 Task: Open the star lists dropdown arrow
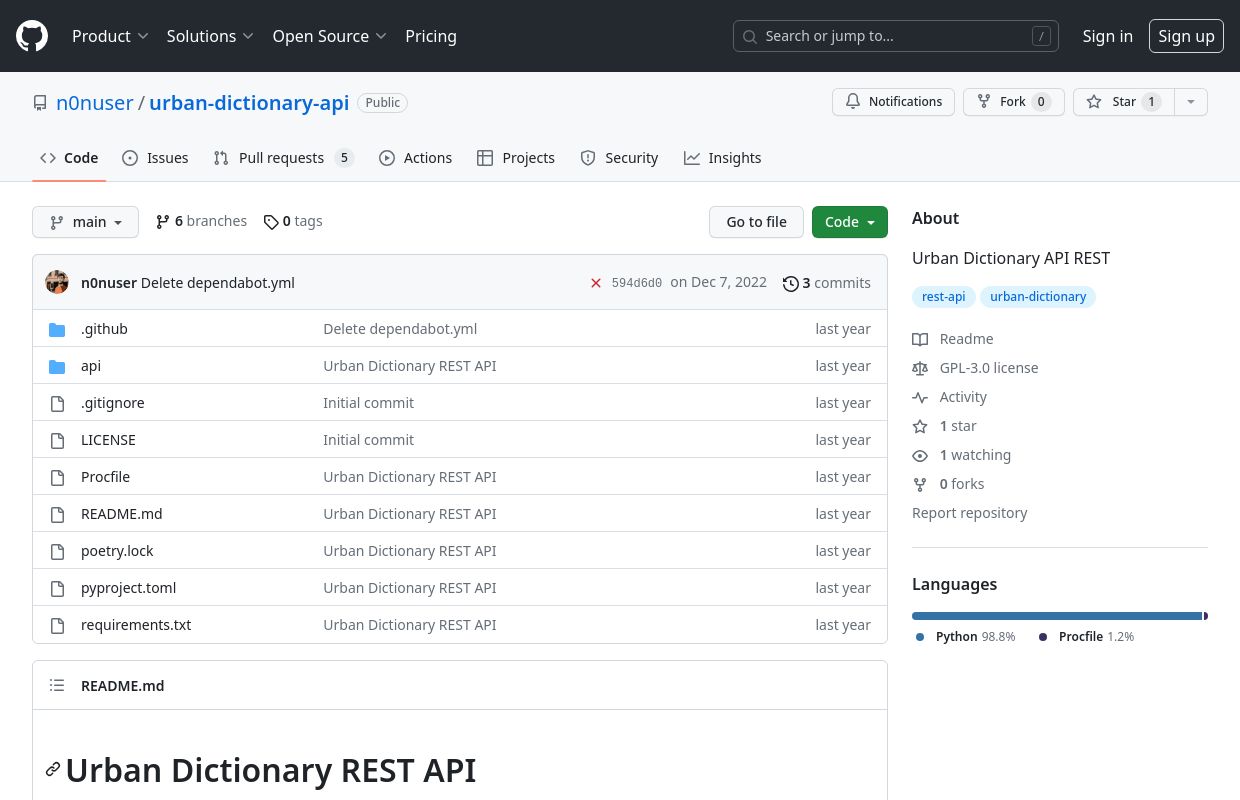pos(1190,102)
